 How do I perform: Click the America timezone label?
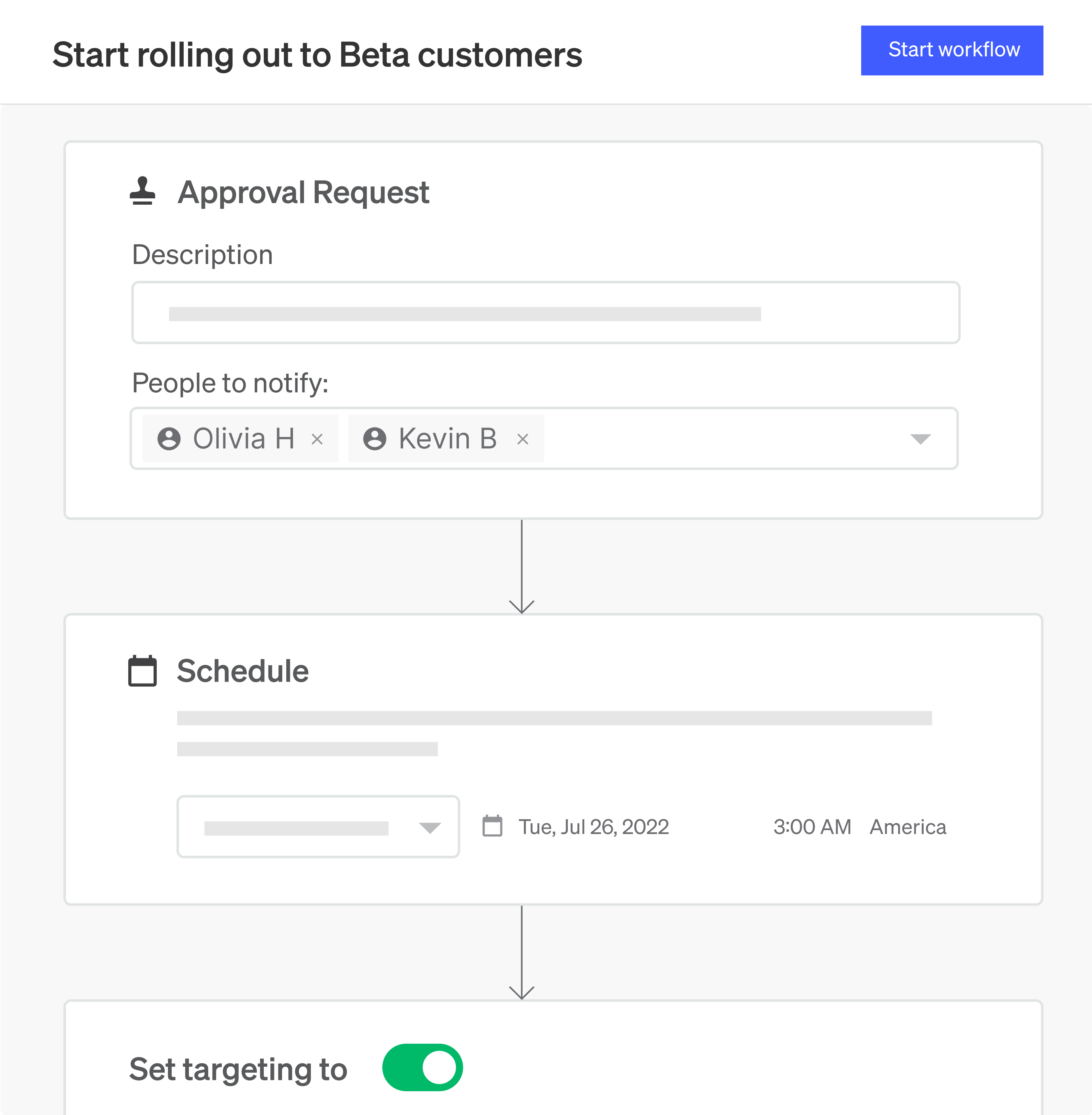coord(907,827)
